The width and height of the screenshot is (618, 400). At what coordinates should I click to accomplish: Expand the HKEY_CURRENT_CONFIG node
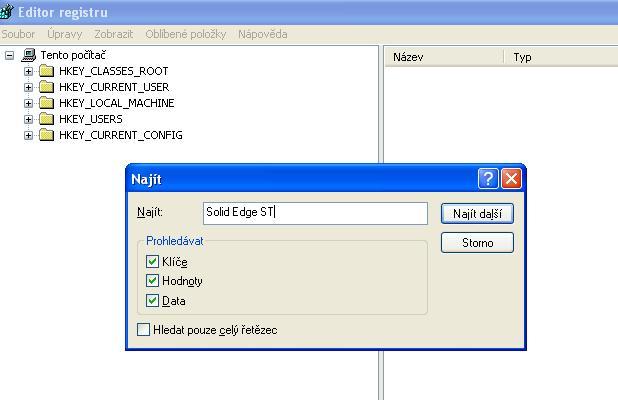point(28,135)
